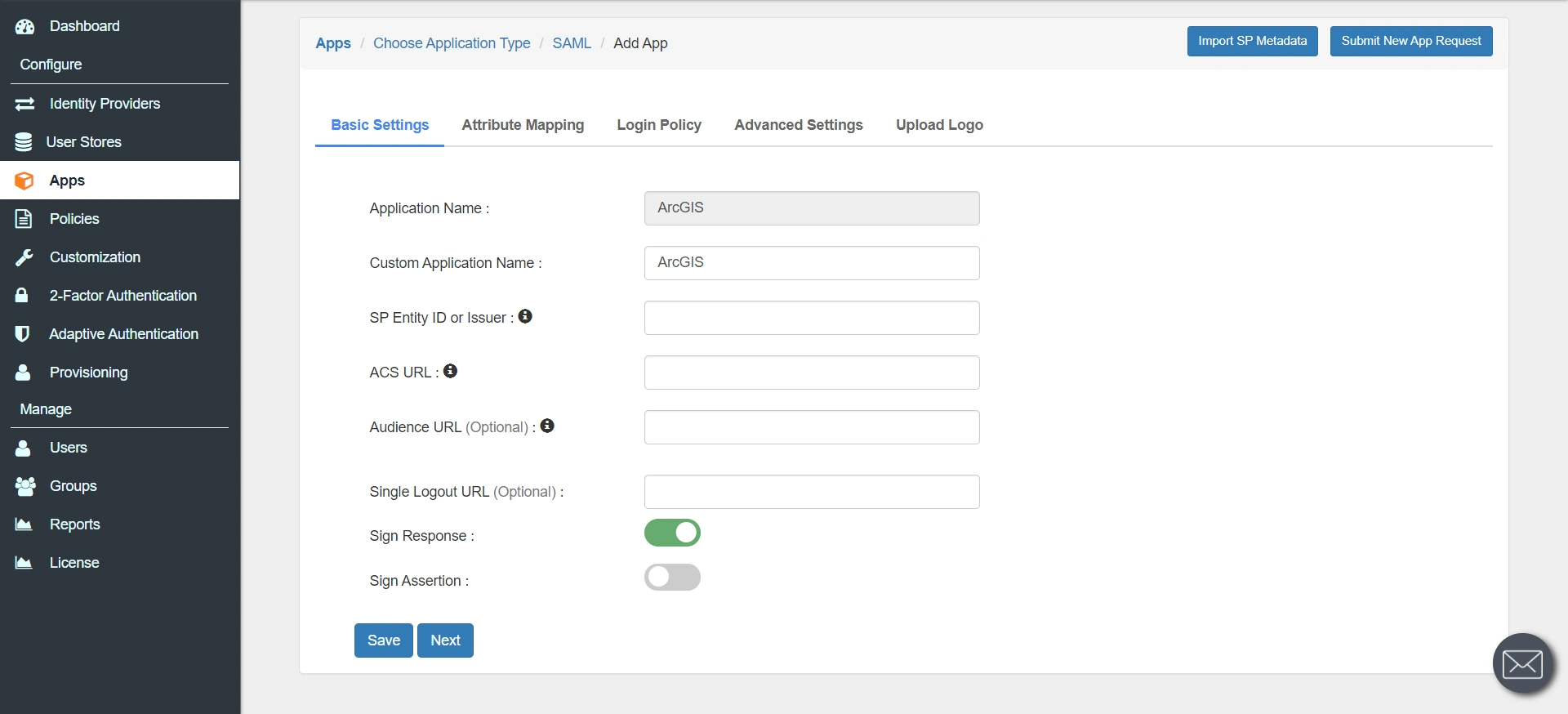
Task: Switch to the Attribute Mapping tab
Action: coord(523,125)
